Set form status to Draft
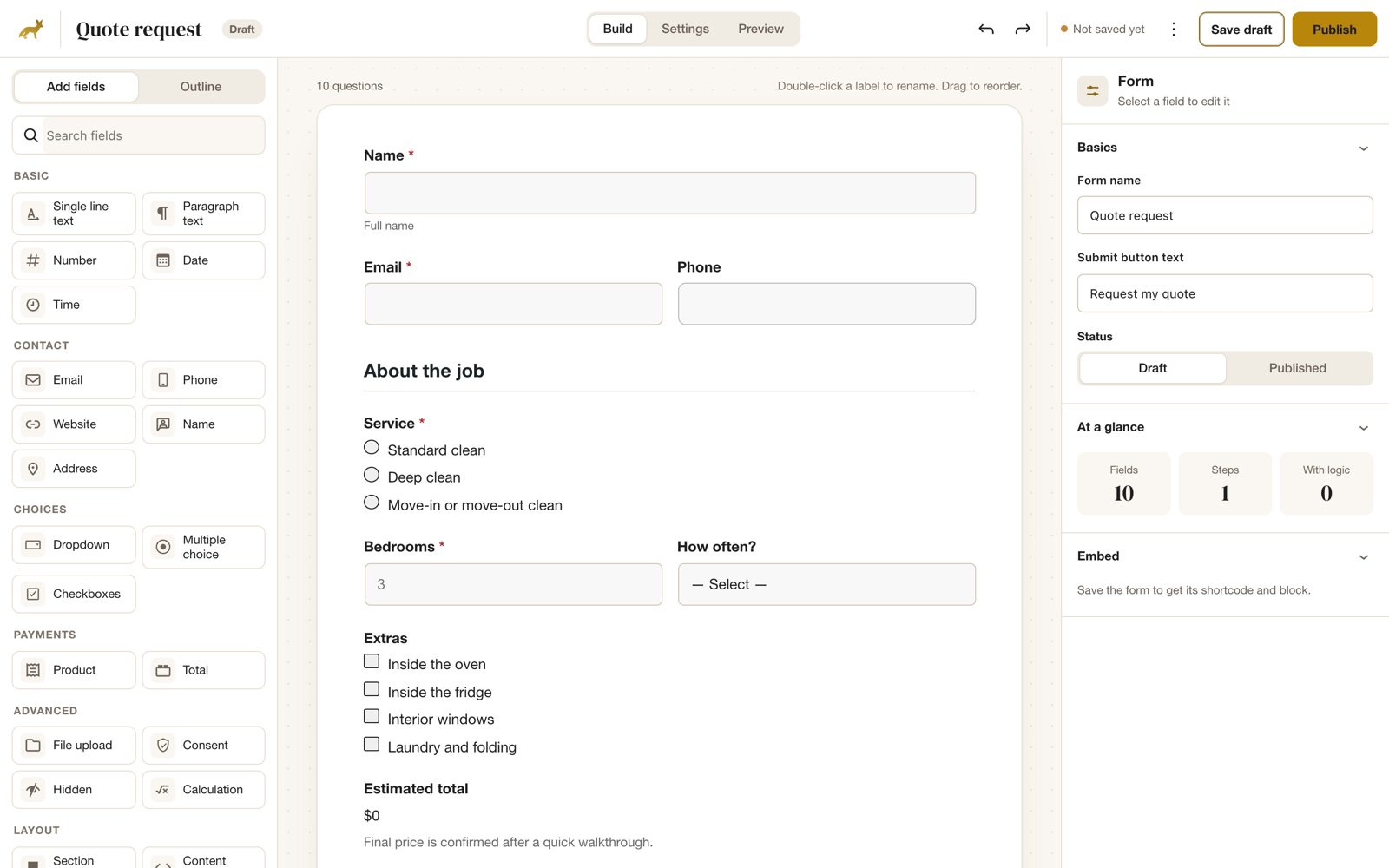The width and height of the screenshot is (1389, 868). (1152, 368)
